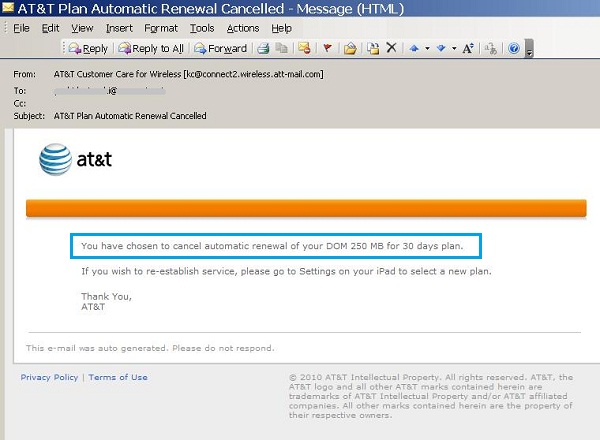The width and height of the screenshot is (600, 440).
Task: Flag the message with red flag
Action: click(327, 49)
